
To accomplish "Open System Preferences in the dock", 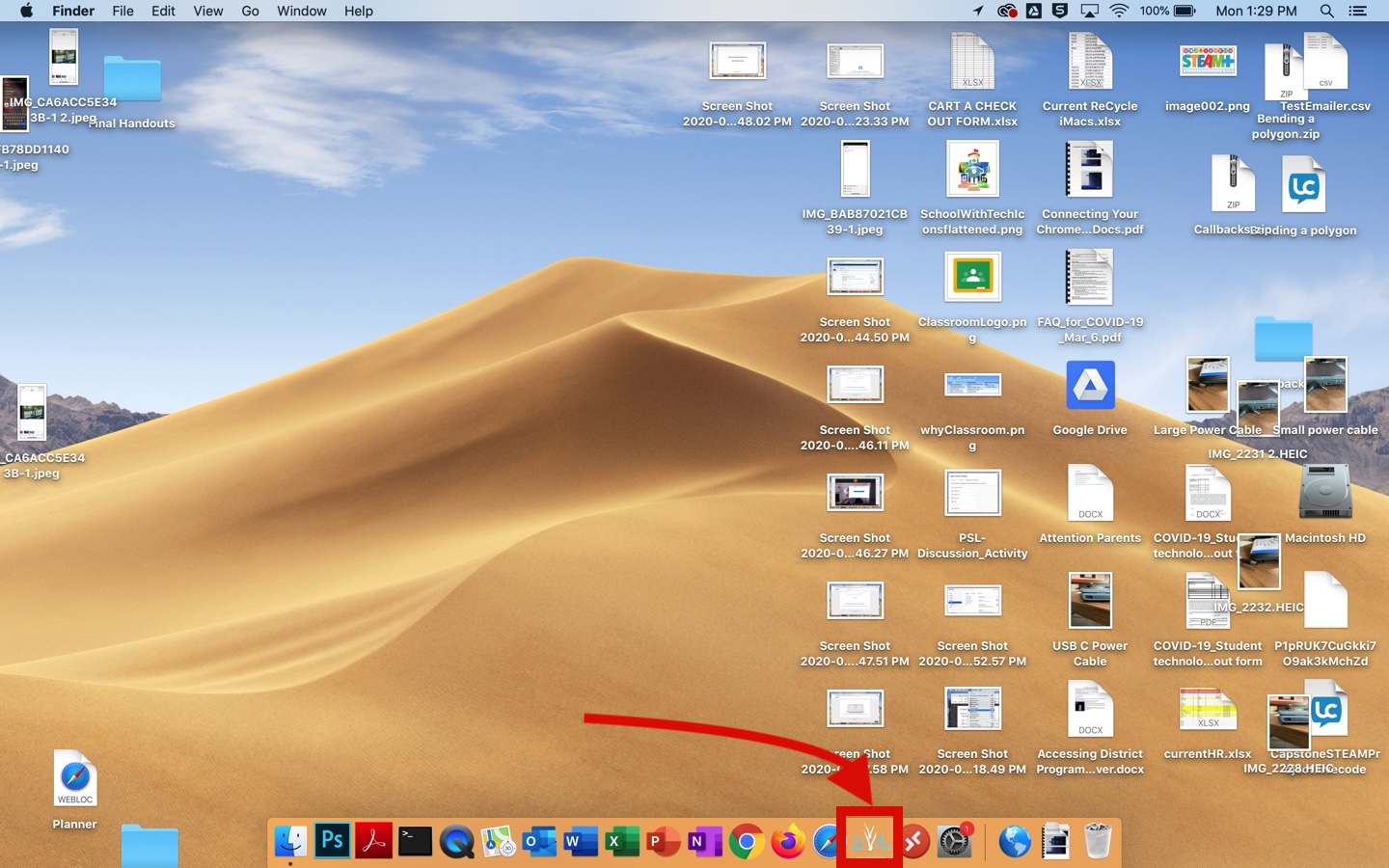I will pos(954,841).
